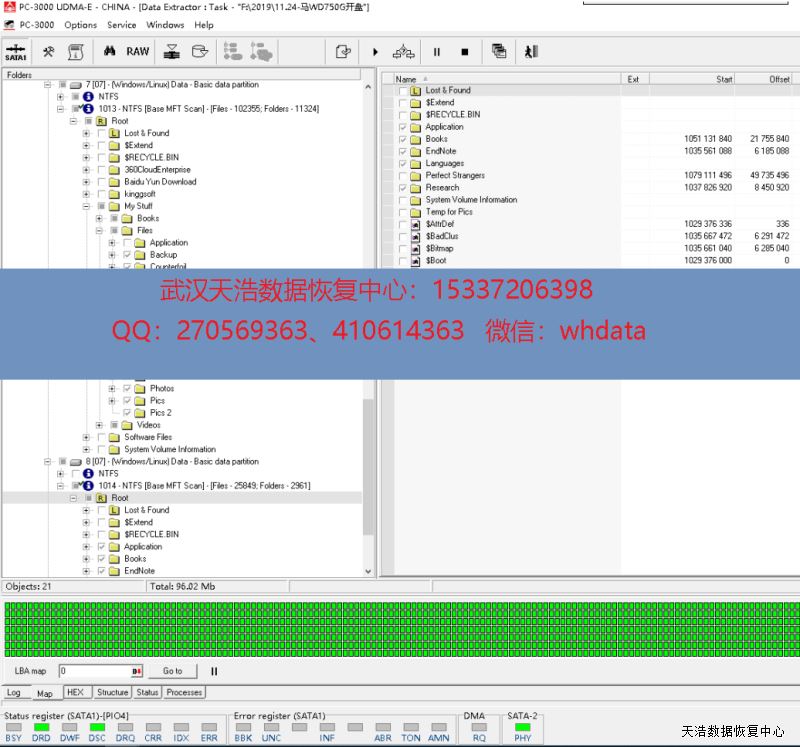The height and width of the screenshot is (747, 800).
Task: Click the Go to button
Action: tap(173, 671)
